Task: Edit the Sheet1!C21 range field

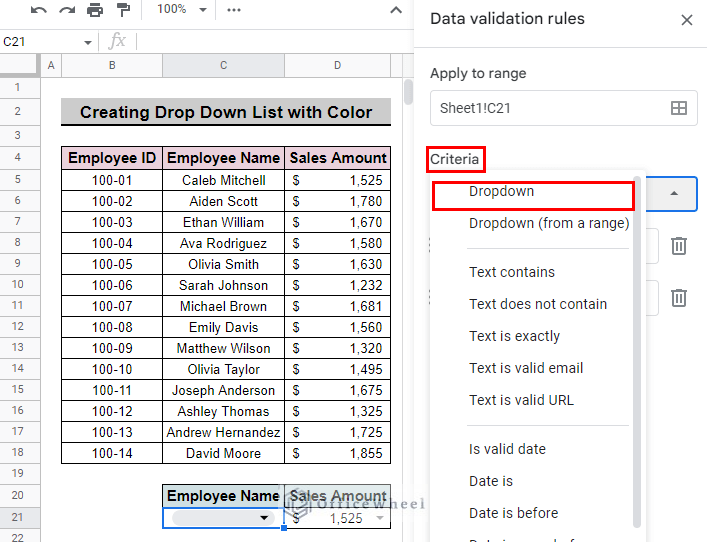Action: pos(549,108)
